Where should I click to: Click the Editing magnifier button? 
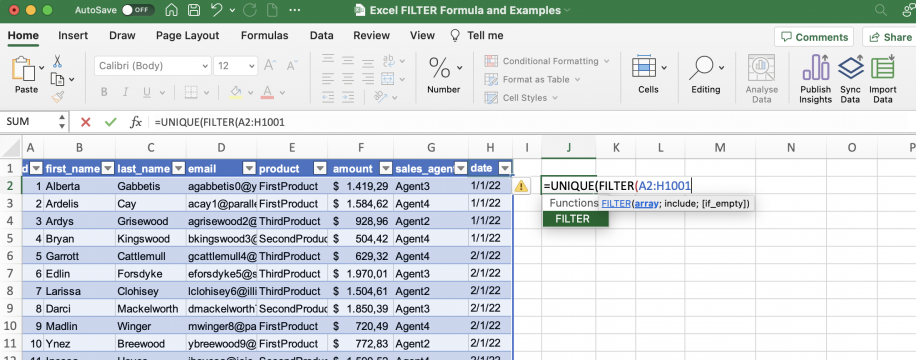point(706,74)
